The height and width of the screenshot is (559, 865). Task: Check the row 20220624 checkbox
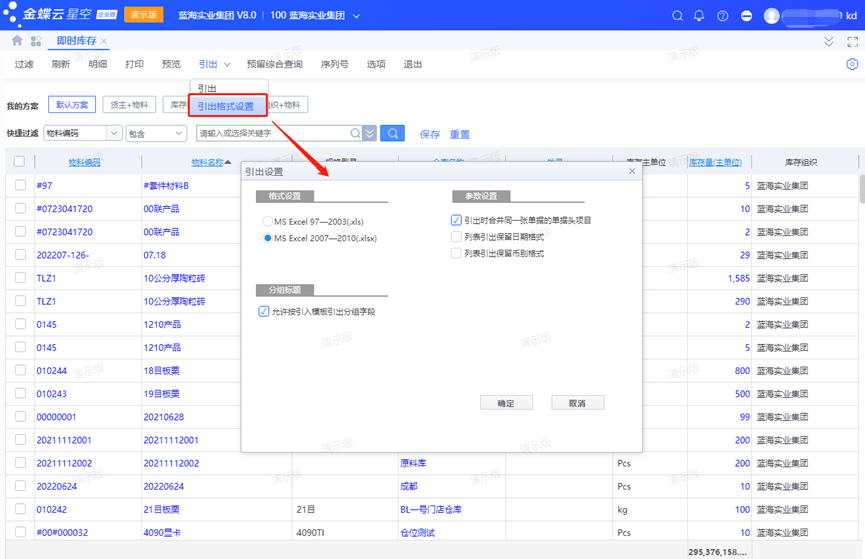tap(20, 486)
